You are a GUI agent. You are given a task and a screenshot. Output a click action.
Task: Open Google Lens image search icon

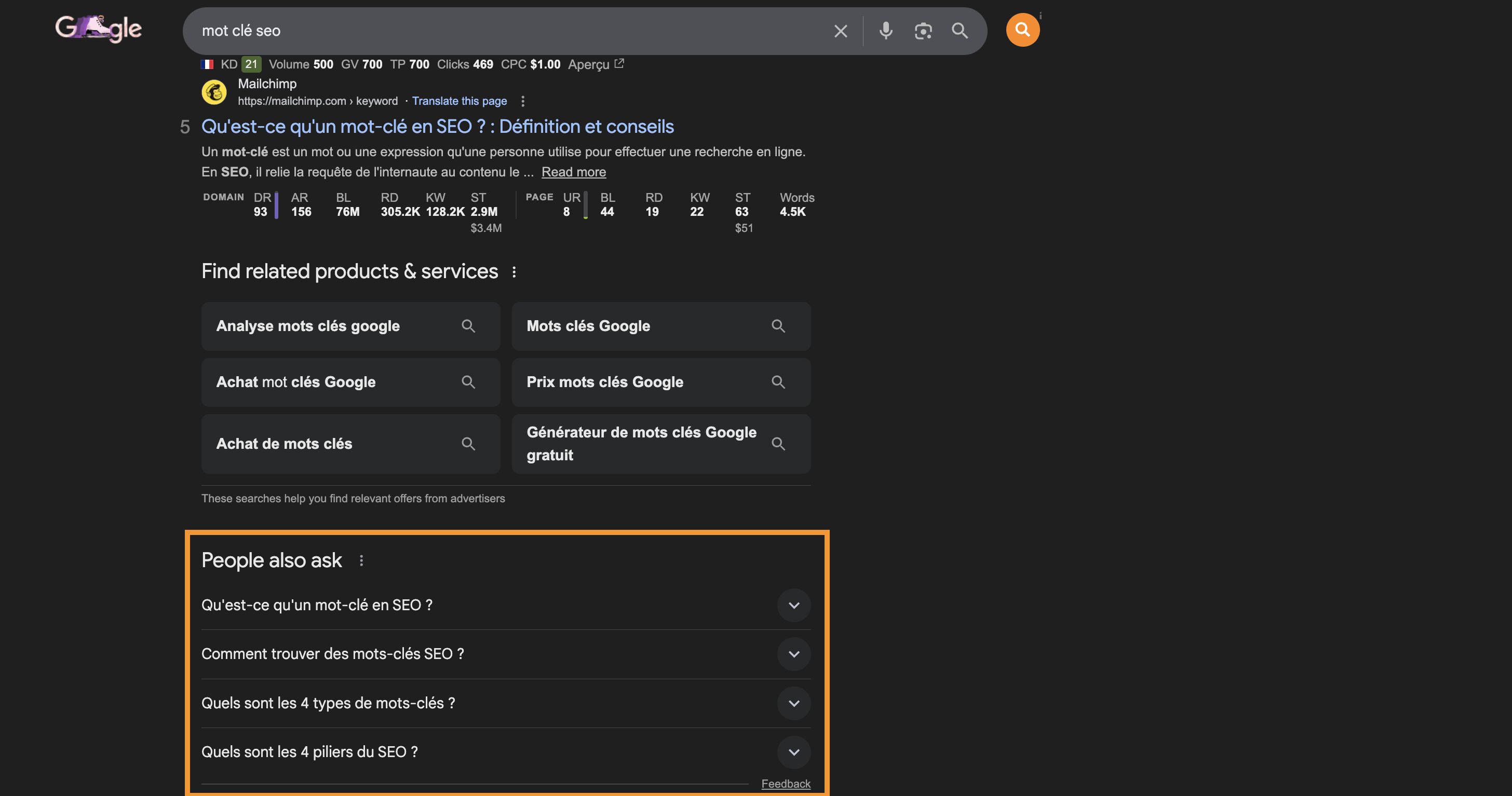coord(923,31)
